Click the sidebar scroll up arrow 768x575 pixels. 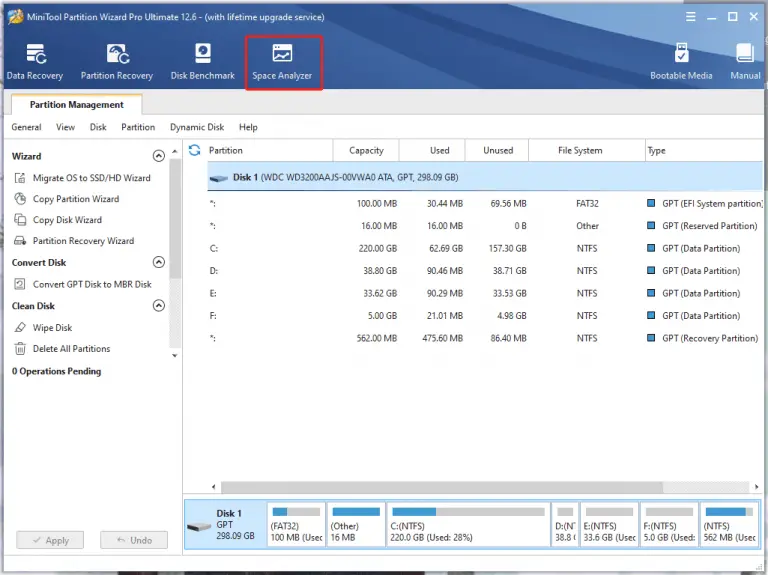175,152
